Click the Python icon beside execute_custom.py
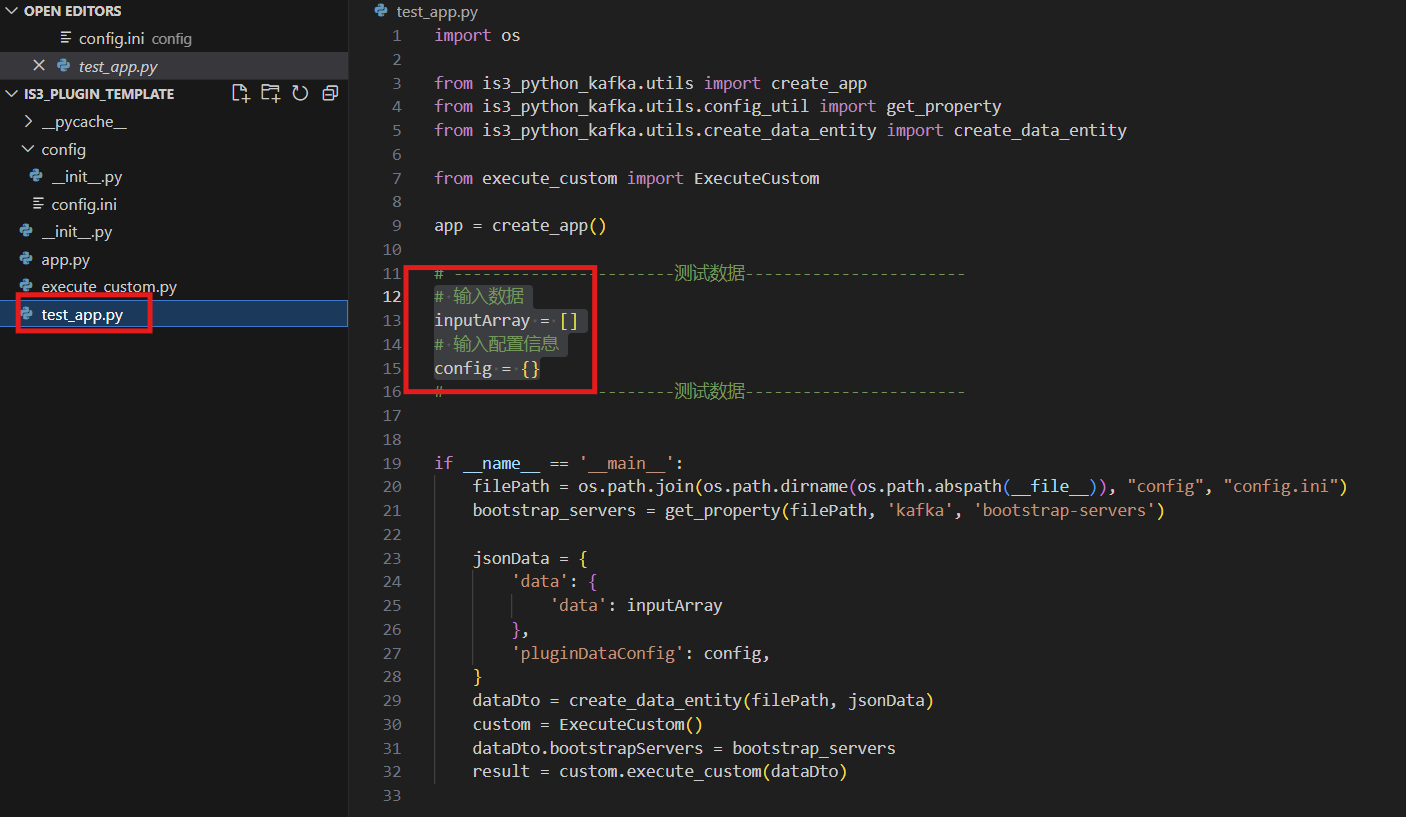The image size is (1406, 817). pyautogui.click(x=26, y=286)
